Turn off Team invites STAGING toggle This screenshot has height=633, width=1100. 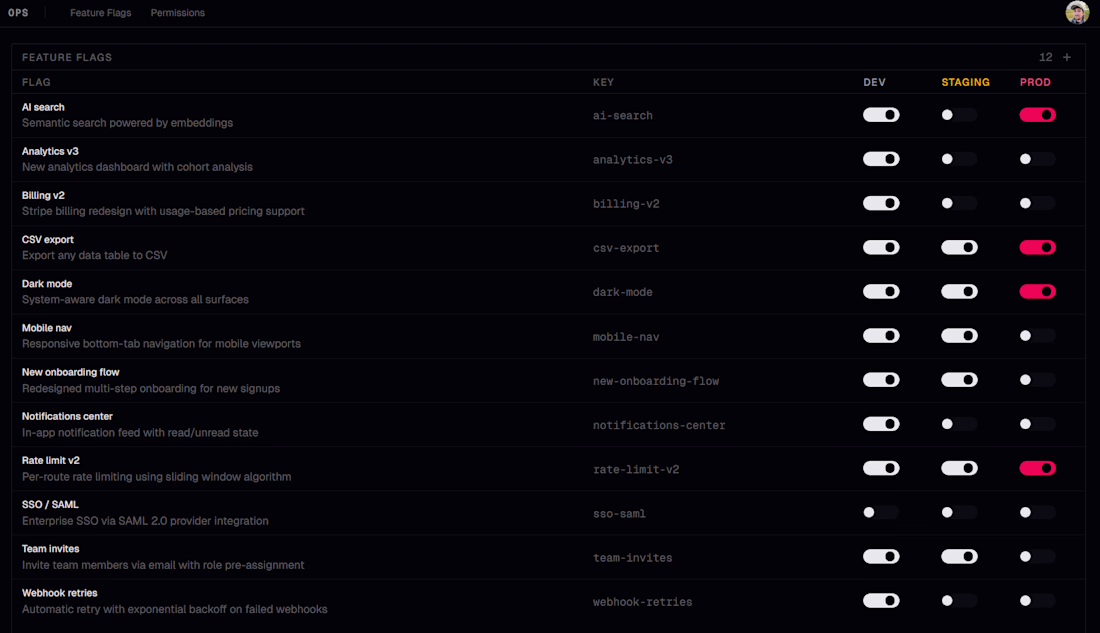(959, 557)
